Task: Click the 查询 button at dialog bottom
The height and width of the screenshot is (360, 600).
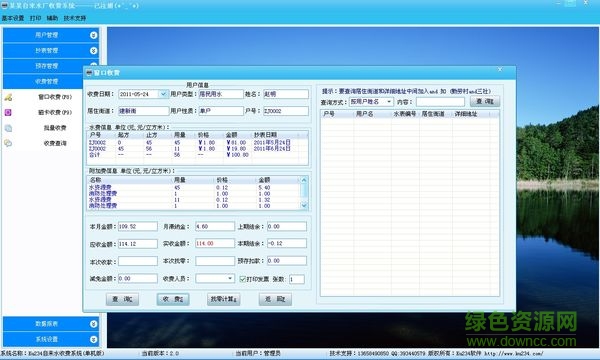Action: (122, 299)
